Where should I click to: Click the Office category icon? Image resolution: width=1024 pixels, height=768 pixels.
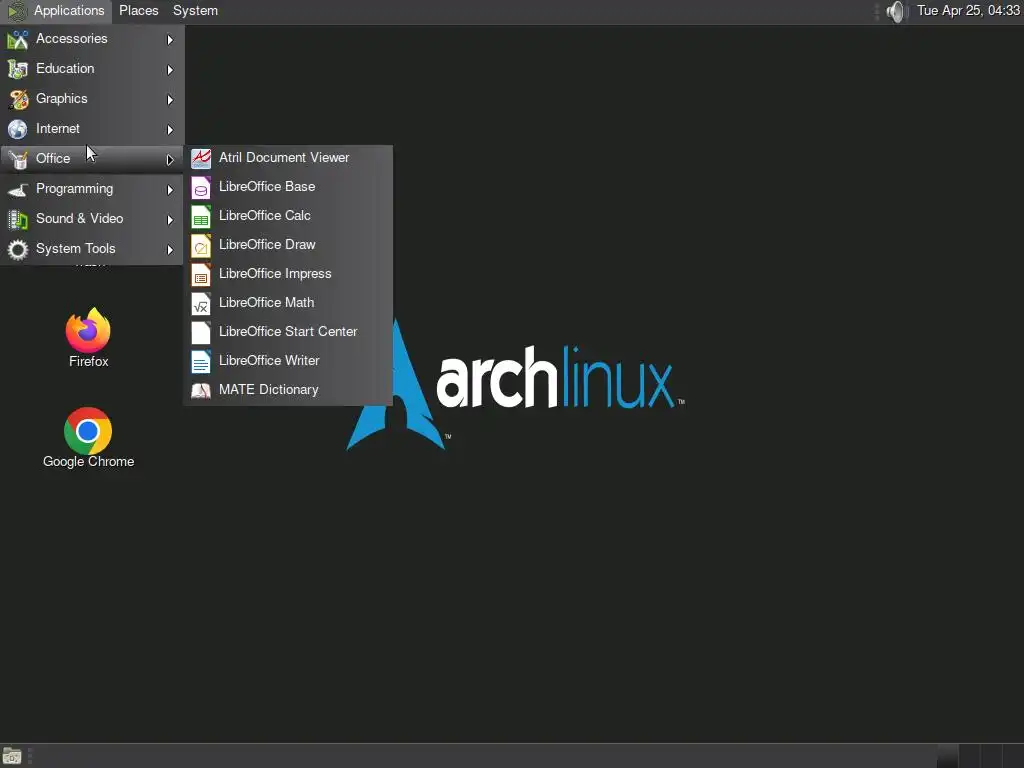[18, 159]
